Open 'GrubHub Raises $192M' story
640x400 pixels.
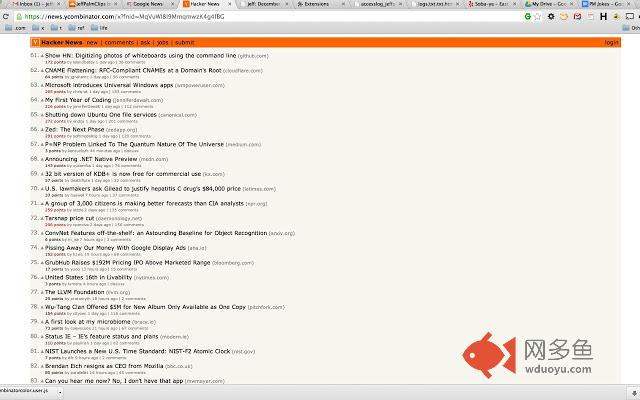click(x=127, y=262)
